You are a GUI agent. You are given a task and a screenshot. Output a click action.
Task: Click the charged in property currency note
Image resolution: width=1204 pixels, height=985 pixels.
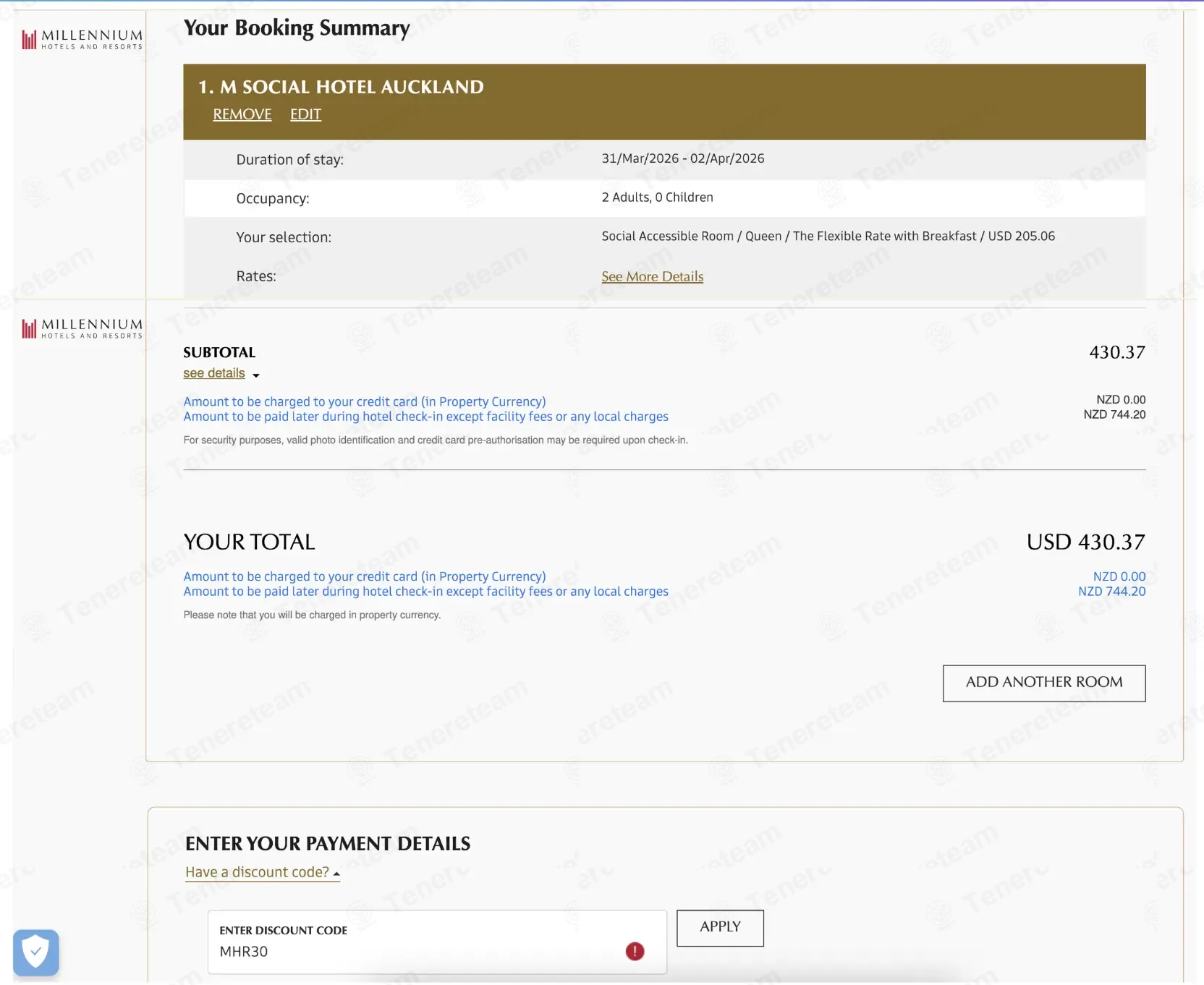[x=312, y=615]
